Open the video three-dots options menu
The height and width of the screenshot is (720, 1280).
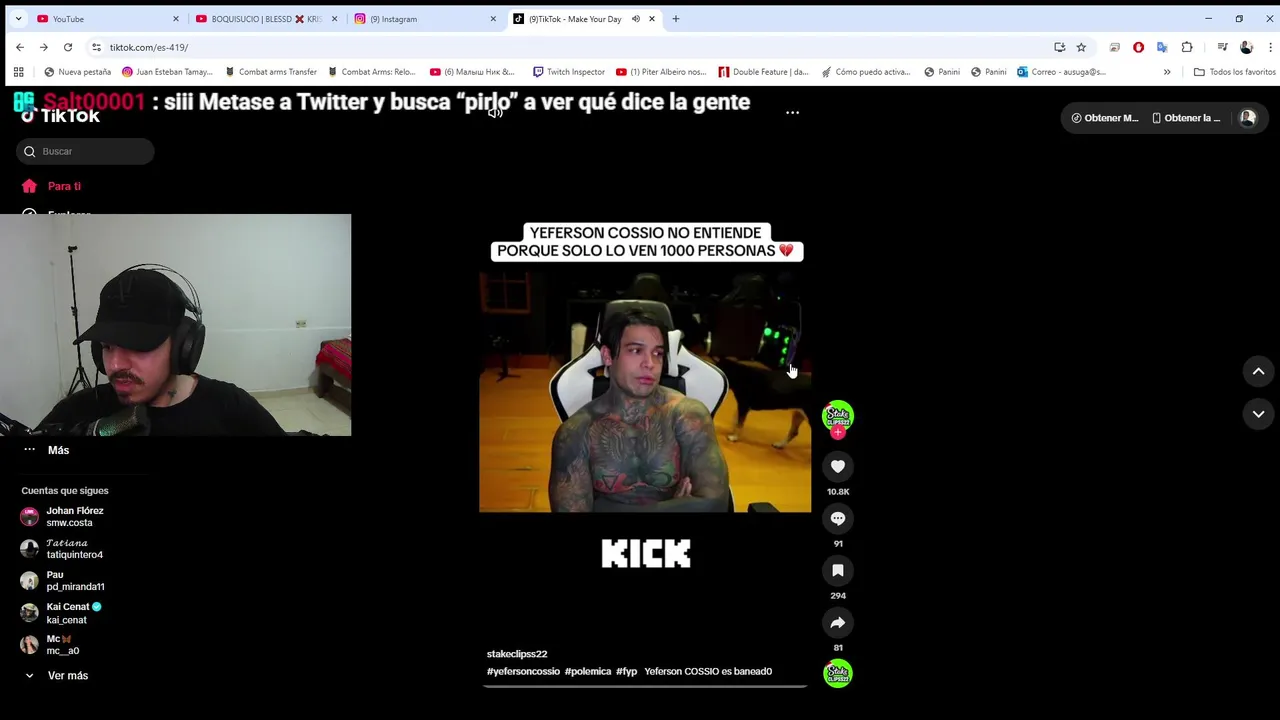[792, 112]
